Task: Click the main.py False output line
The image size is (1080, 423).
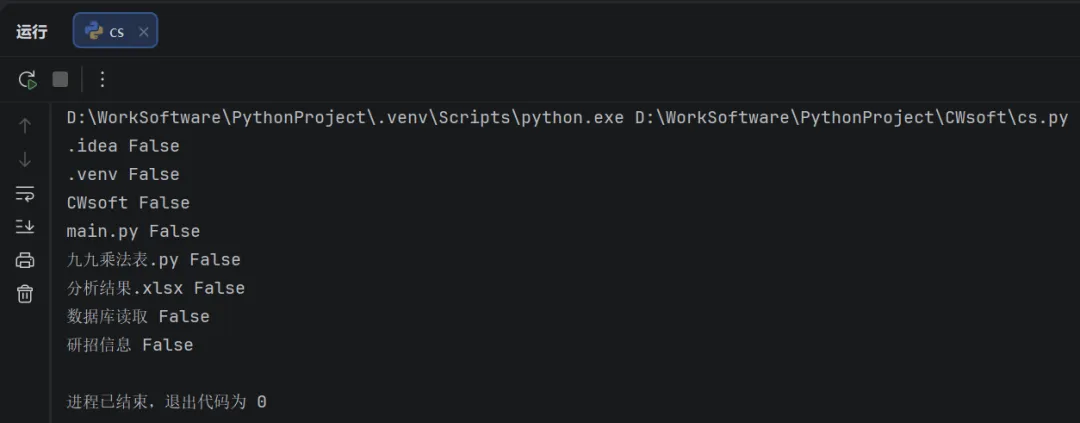Action: point(133,231)
